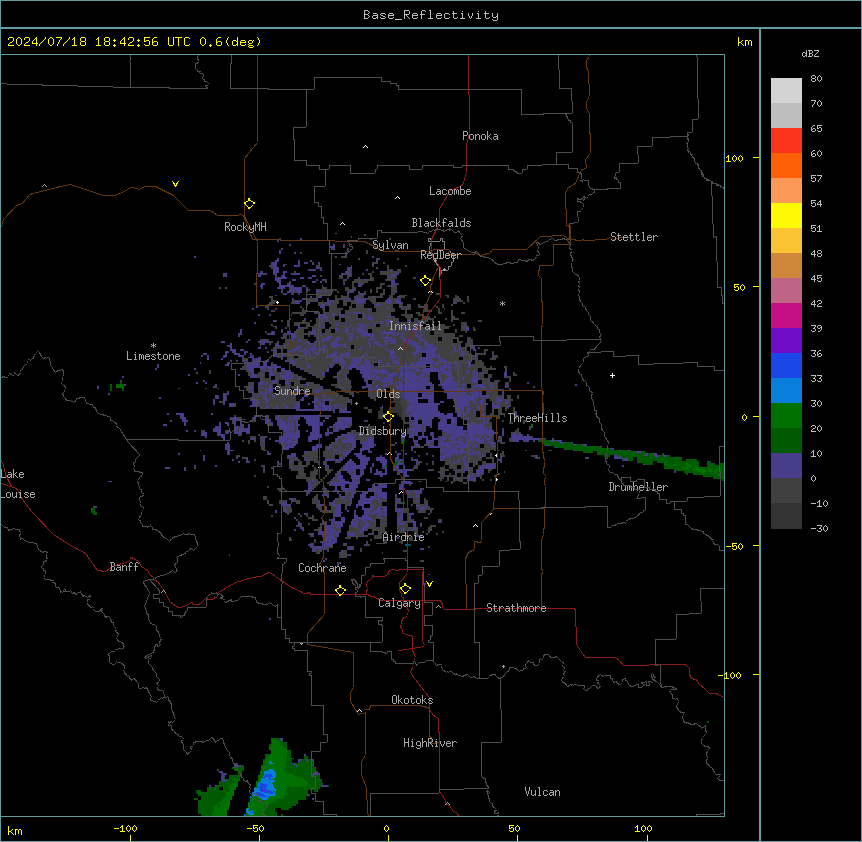
Task: Click the HighRiver label
Action: click(430, 743)
